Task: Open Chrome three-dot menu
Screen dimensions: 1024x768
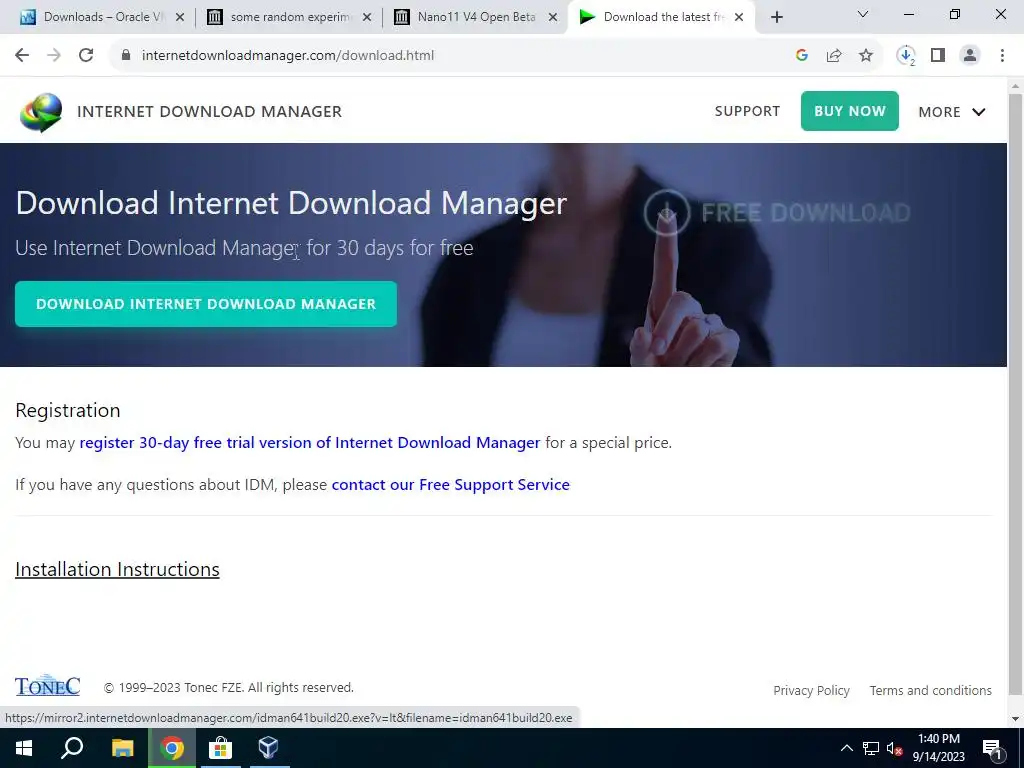Action: point(1002,56)
